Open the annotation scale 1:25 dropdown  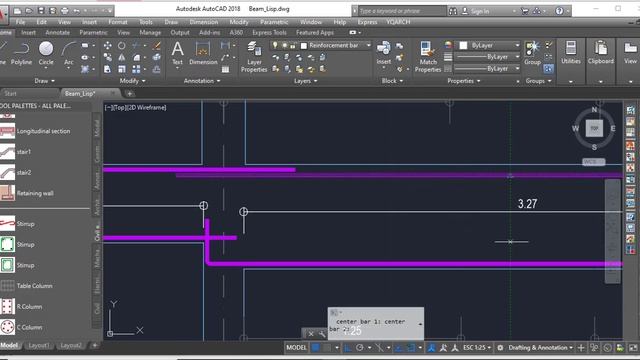click(478, 348)
